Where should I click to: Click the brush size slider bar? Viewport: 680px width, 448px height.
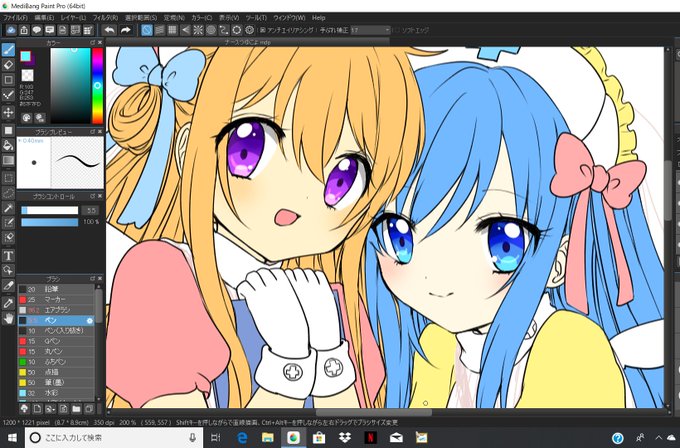[50, 210]
